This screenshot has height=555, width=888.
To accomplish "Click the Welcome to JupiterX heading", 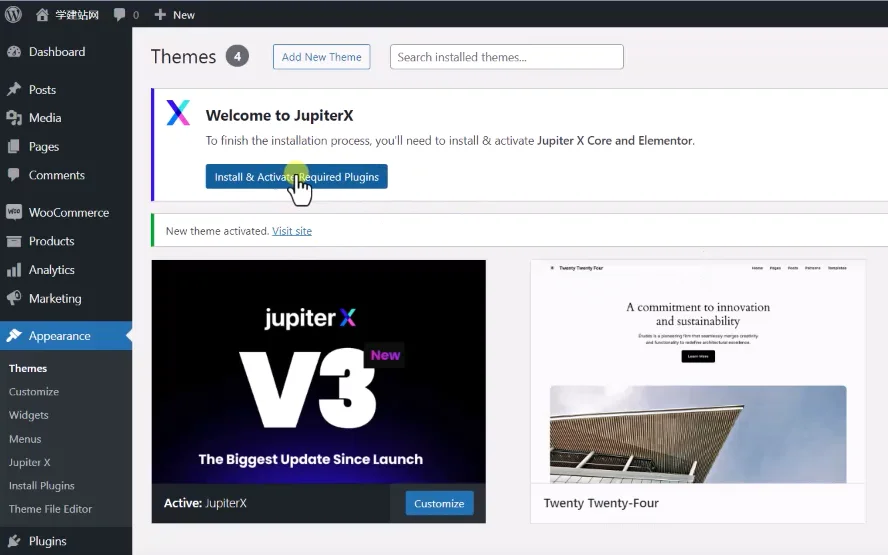I will coord(279,116).
